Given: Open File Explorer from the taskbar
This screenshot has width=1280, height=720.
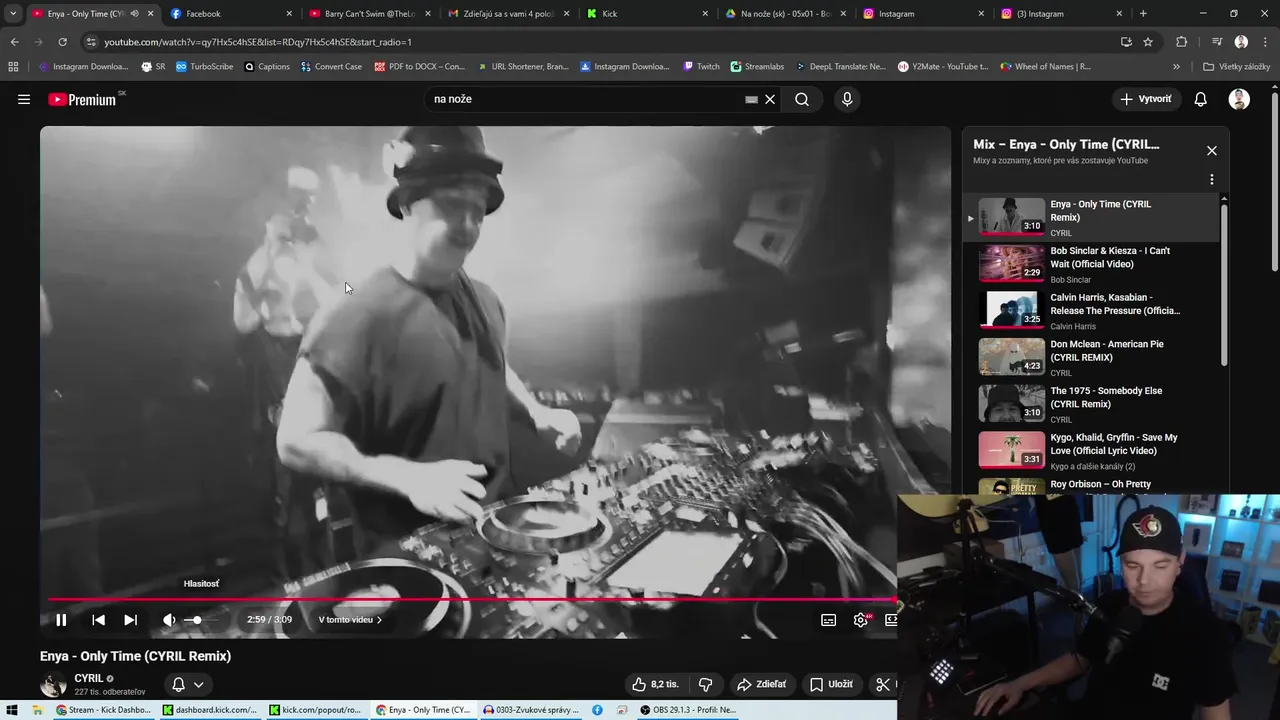Looking at the screenshot, I should point(38,710).
